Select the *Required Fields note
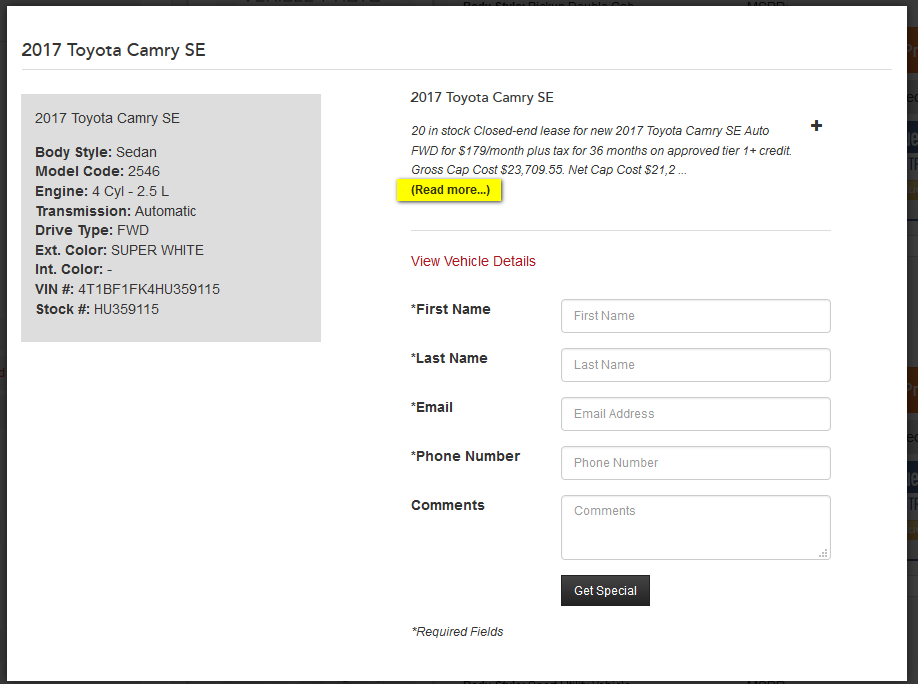 [457, 631]
